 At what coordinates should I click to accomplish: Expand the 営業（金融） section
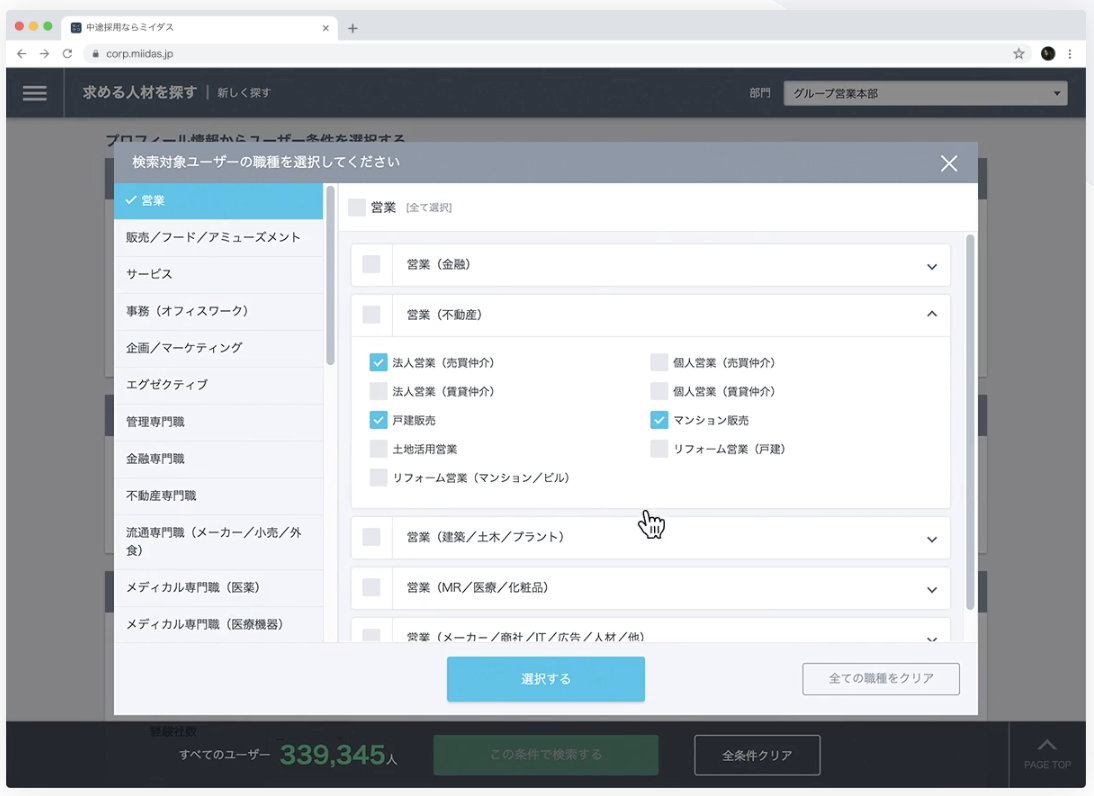coord(931,266)
